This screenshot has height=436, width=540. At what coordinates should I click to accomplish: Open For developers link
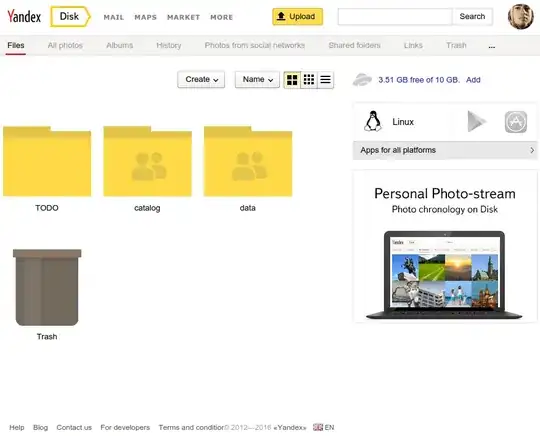(125, 427)
